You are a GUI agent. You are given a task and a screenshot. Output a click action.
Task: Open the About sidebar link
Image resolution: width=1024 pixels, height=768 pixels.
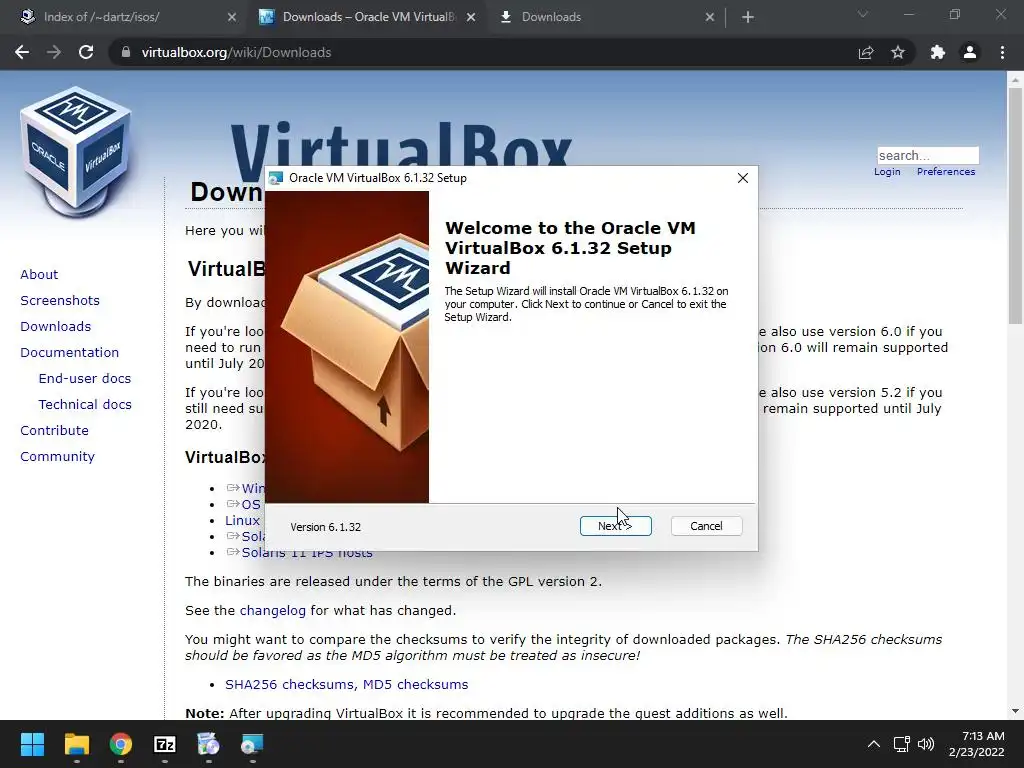39,274
